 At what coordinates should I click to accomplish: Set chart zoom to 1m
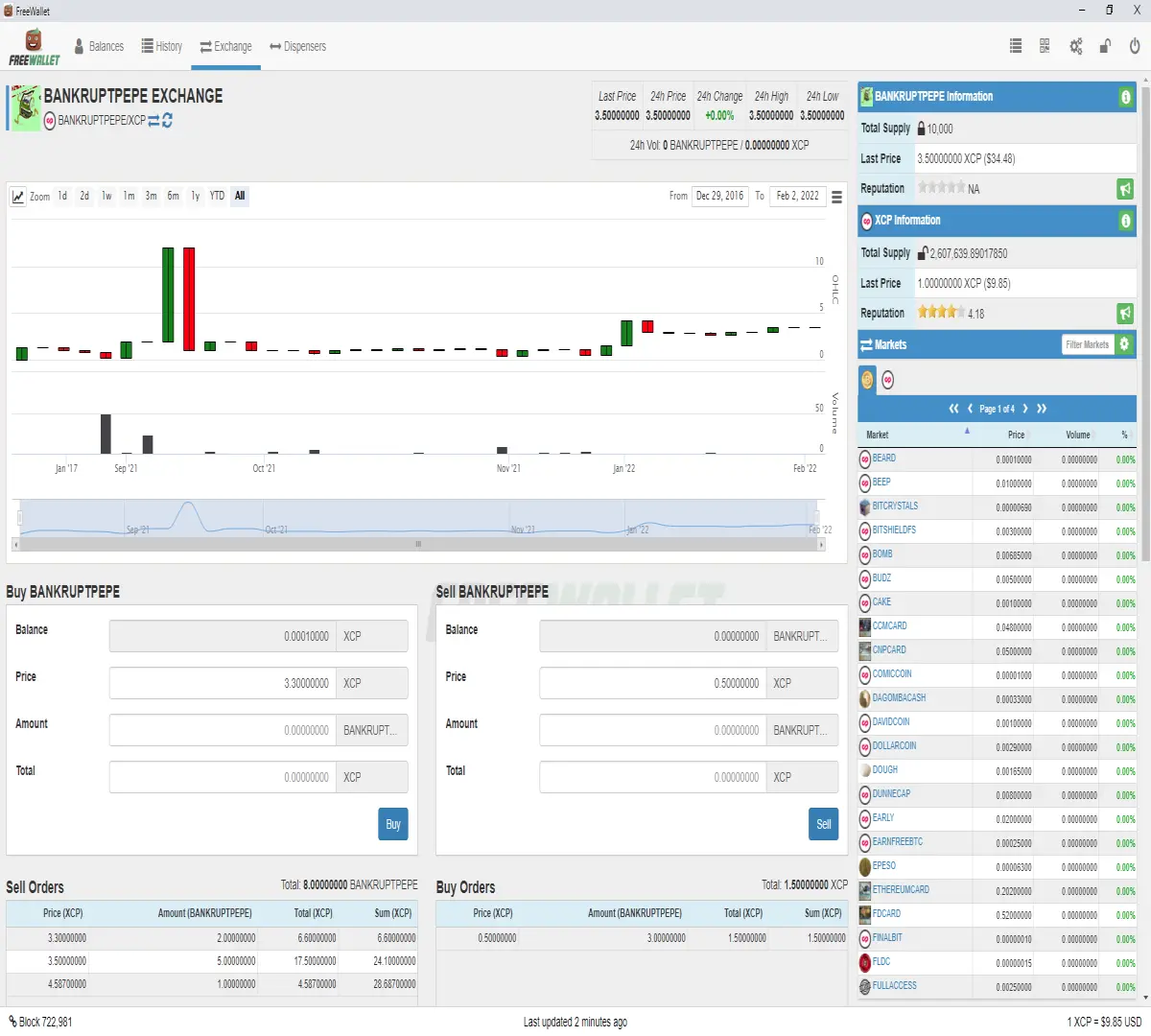[x=129, y=196]
